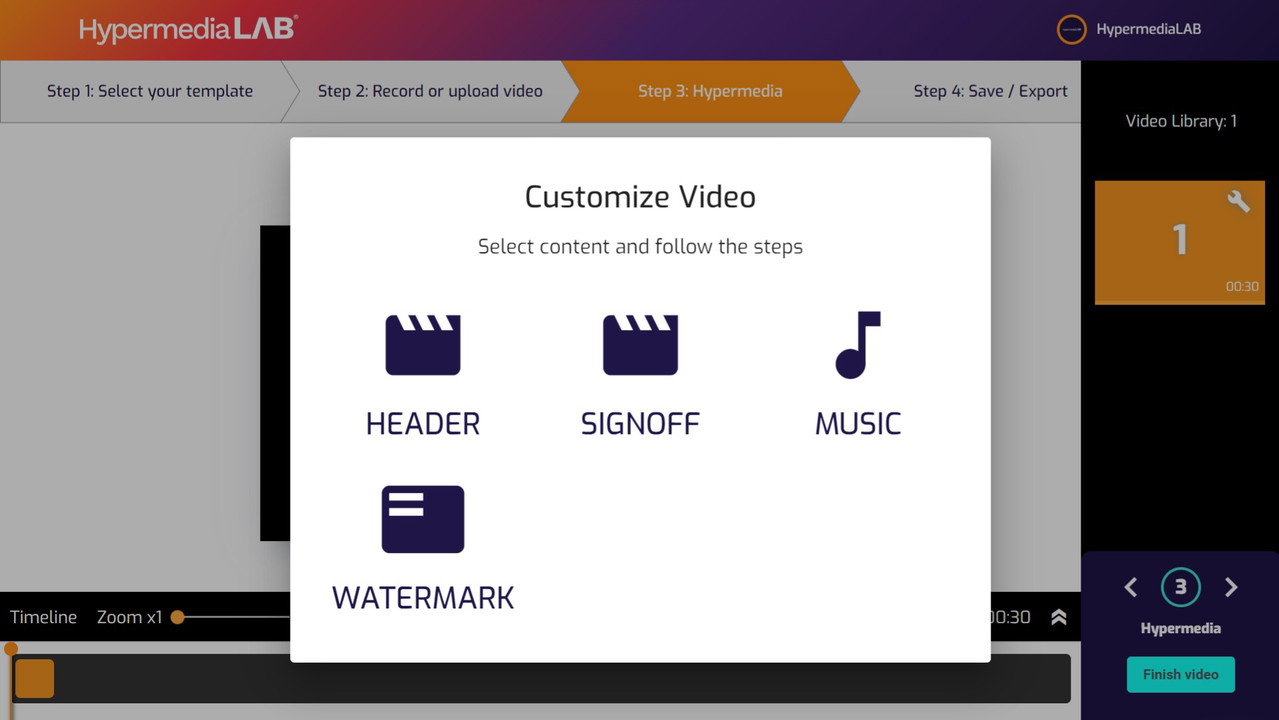Click the wrench icon on video 1

pos(1238,201)
